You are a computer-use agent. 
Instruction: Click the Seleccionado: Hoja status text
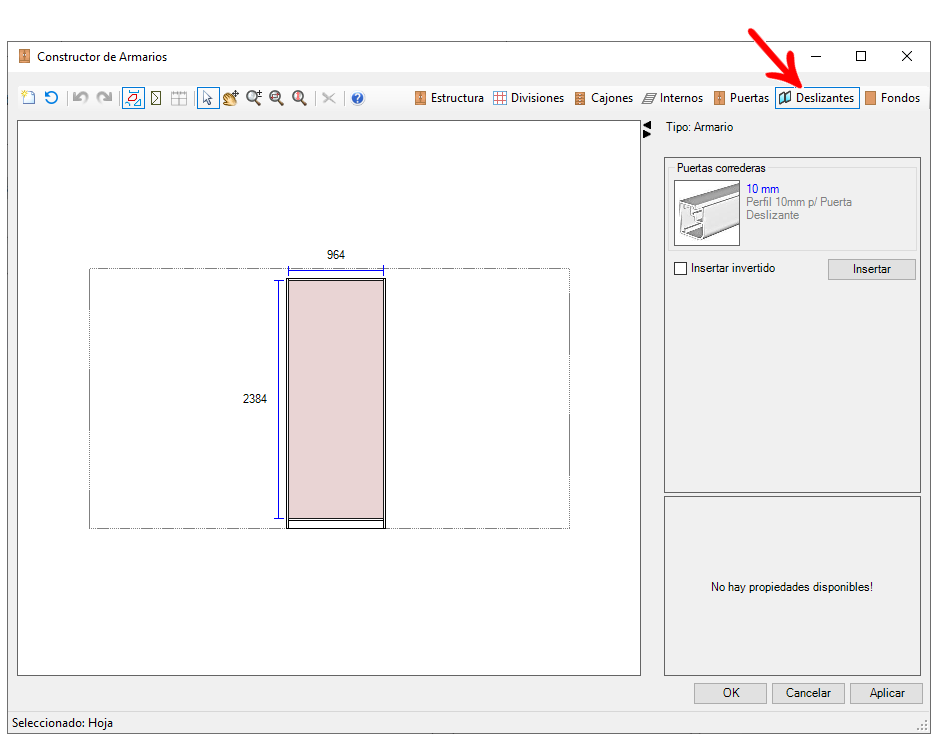[63, 723]
